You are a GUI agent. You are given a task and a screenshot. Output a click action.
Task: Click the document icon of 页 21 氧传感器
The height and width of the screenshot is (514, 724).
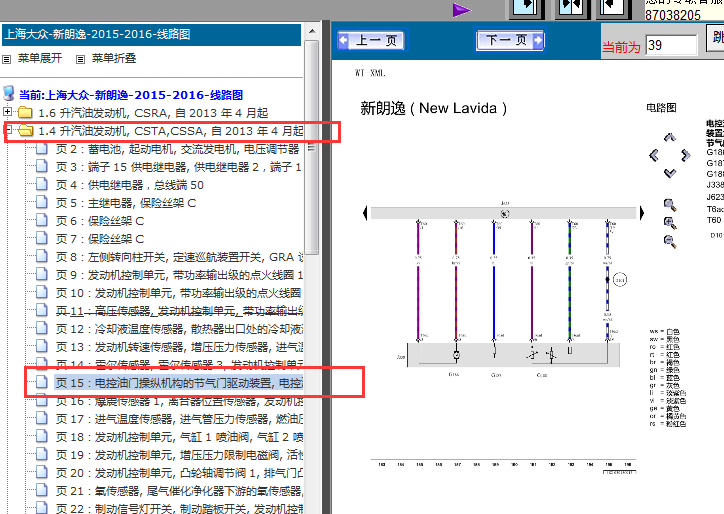click(42, 490)
